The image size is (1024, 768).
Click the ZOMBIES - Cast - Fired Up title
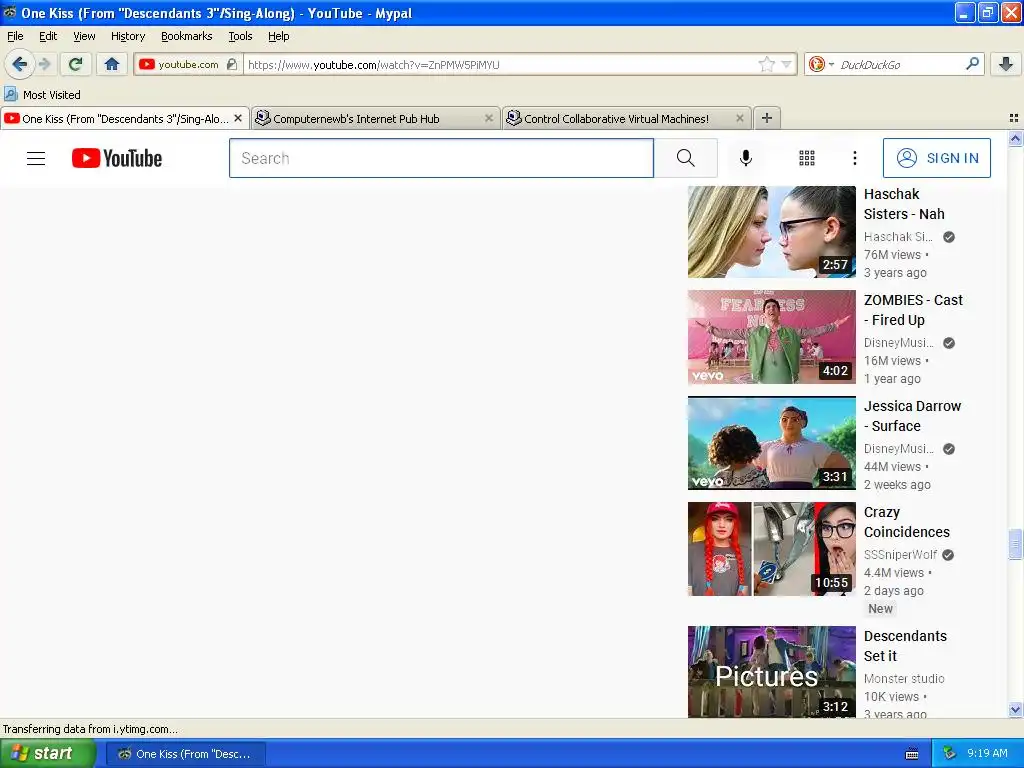tap(913, 310)
